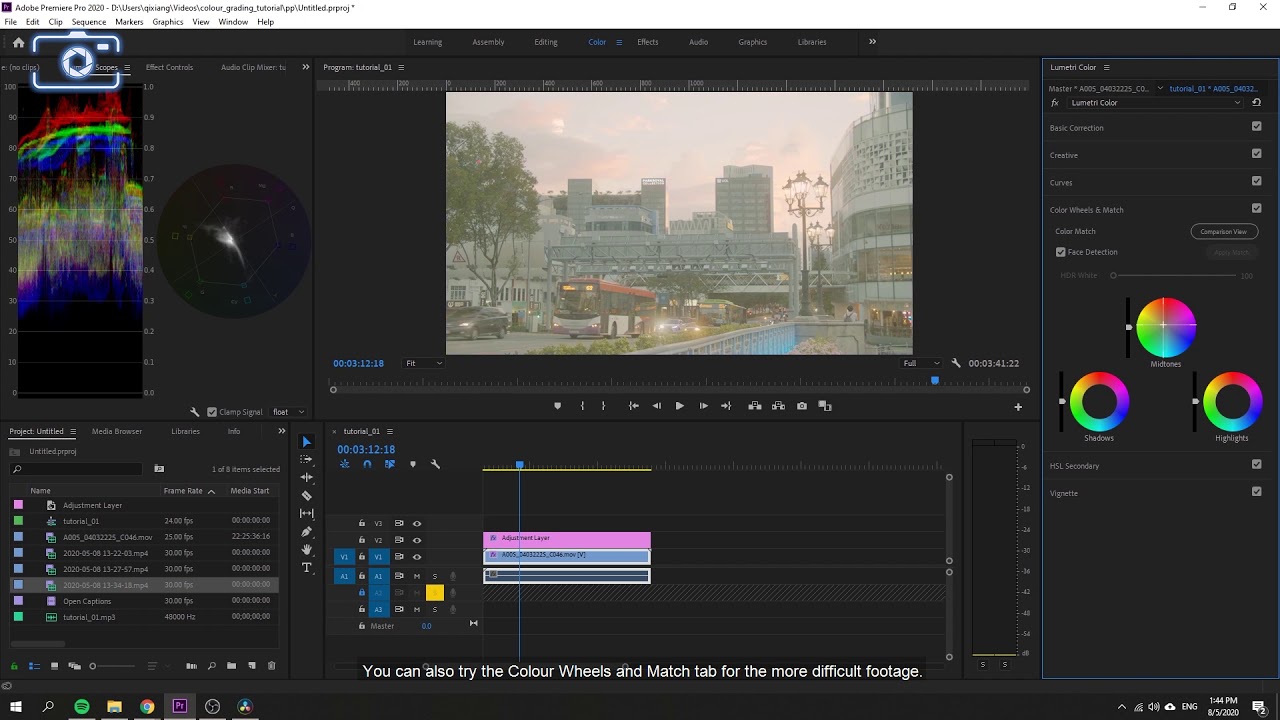Open the Fit zoom level dropdown
This screenshot has width=1280, height=720.
(x=424, y=363)
